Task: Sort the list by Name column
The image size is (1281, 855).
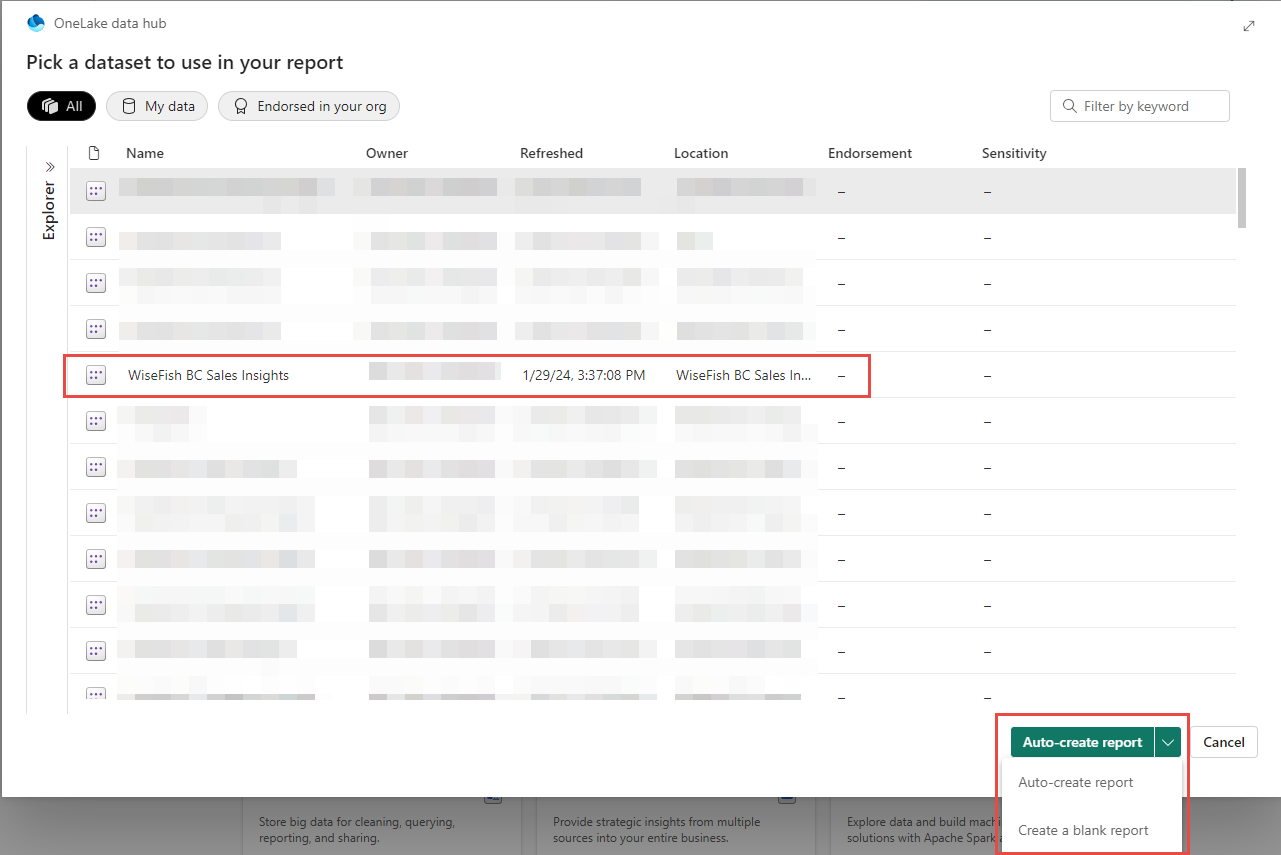Action: point(145,153)
